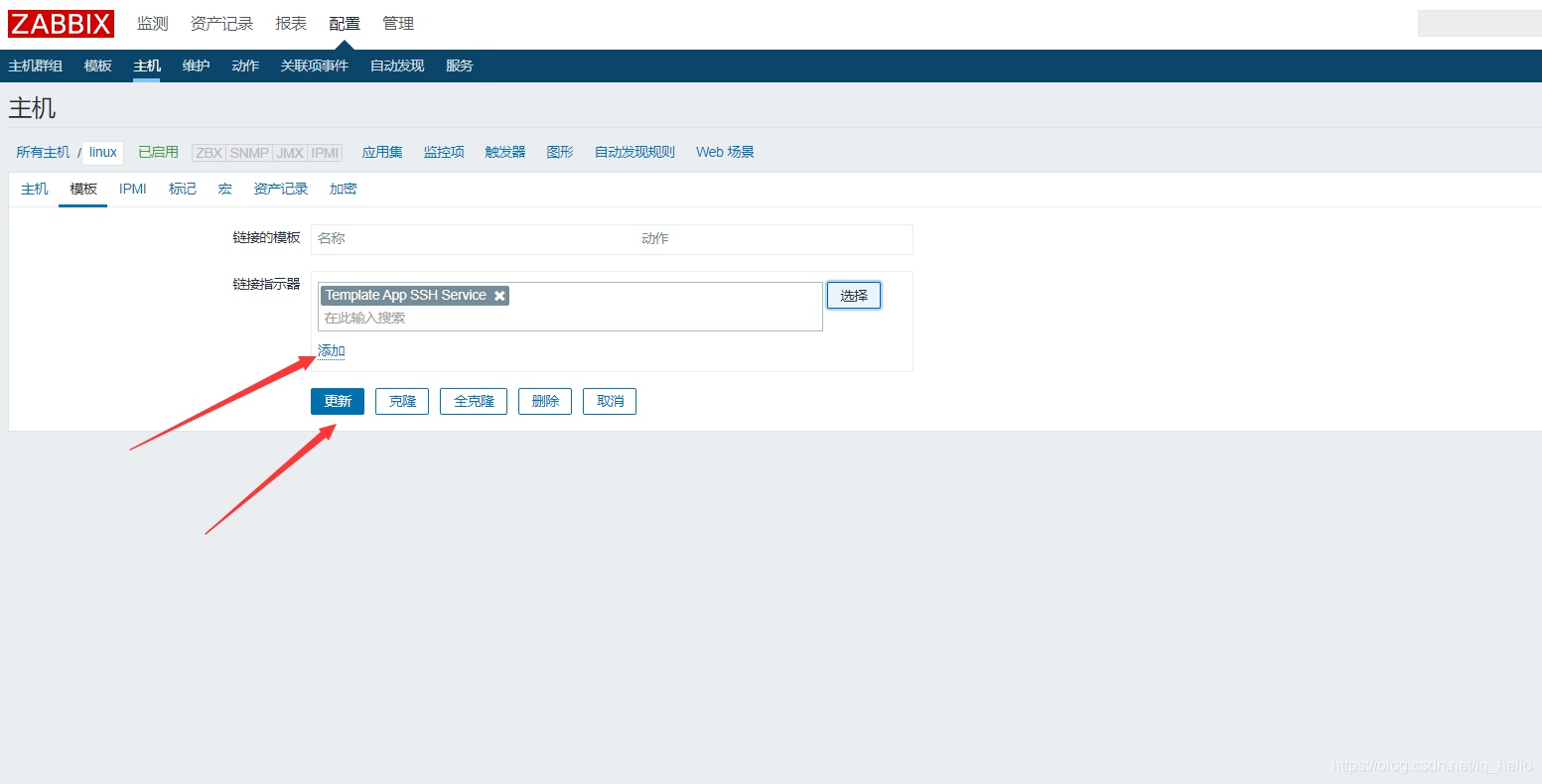Open the 管理 menu
Image resolution: width=1542 pixels, height=784 pixels.
point(398,24)
